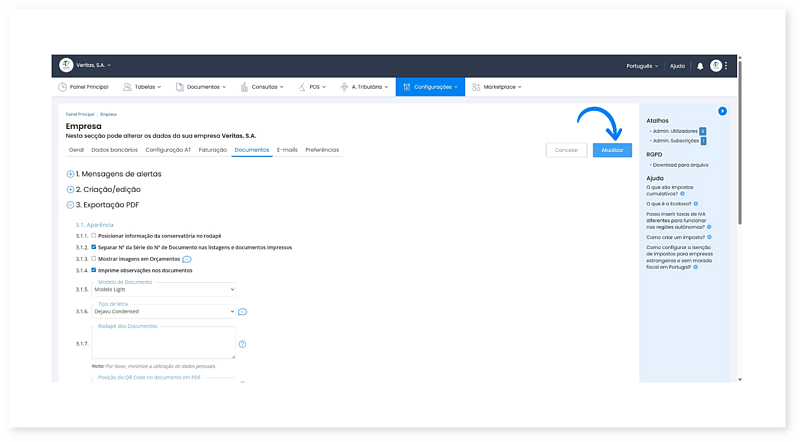Viewport: 800px width, 442px height.
Task: Click comment icon beside Mostrar imagens em Orçamentos
Action: (187, 259)
